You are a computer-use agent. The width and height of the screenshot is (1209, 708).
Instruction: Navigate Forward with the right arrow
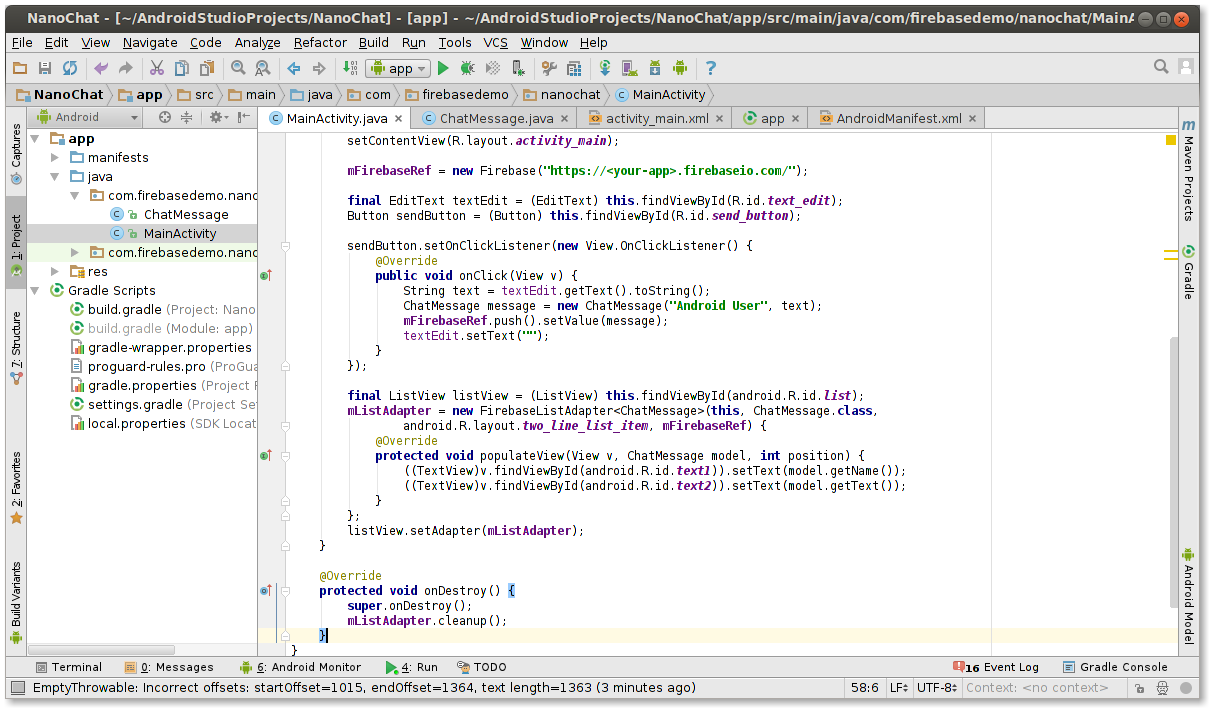pyautogui.click(x=319, y=68)
